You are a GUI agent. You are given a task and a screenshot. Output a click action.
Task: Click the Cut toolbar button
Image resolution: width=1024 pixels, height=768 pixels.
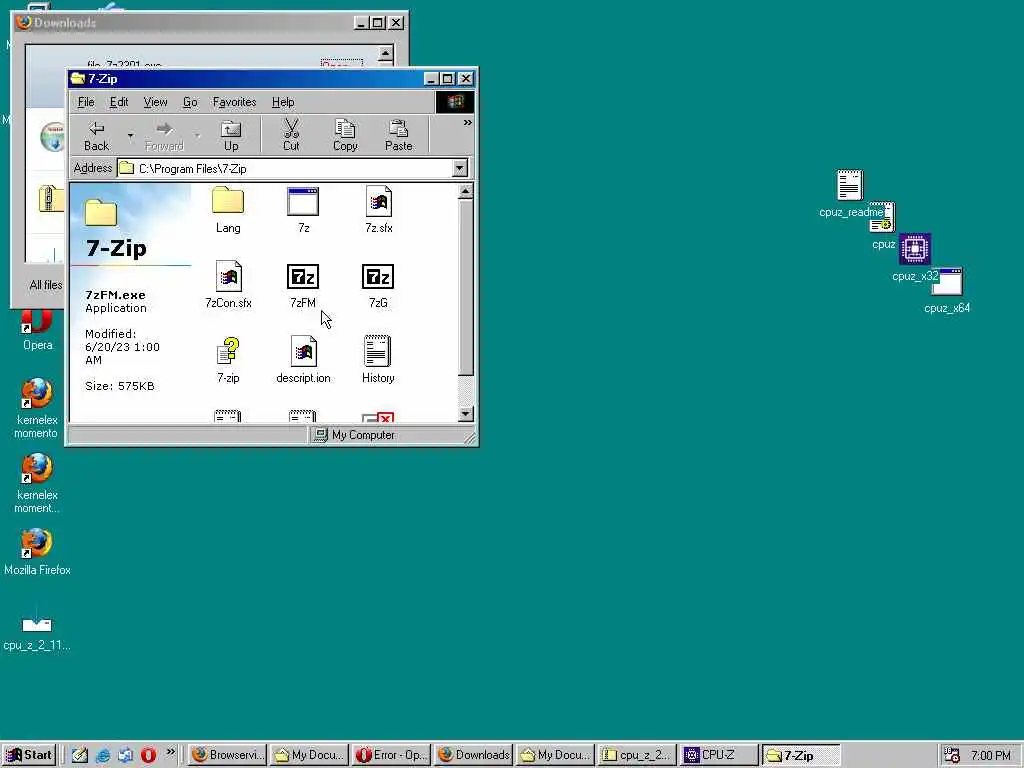(x=291, y=136)
